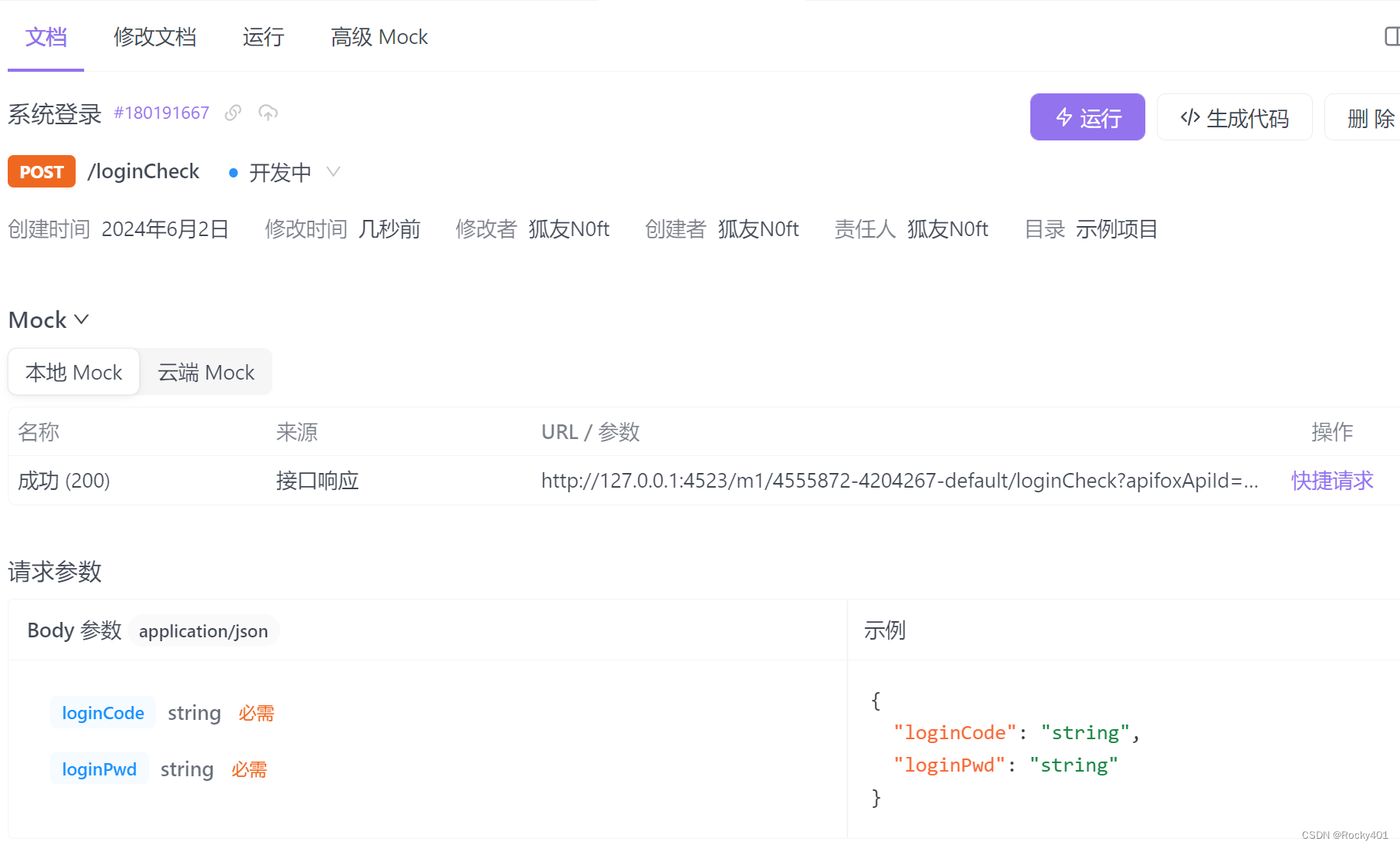The image size is (1400, 848).
Task: Click the cloud upload icon near API ID
Action: tap(268, 113)
